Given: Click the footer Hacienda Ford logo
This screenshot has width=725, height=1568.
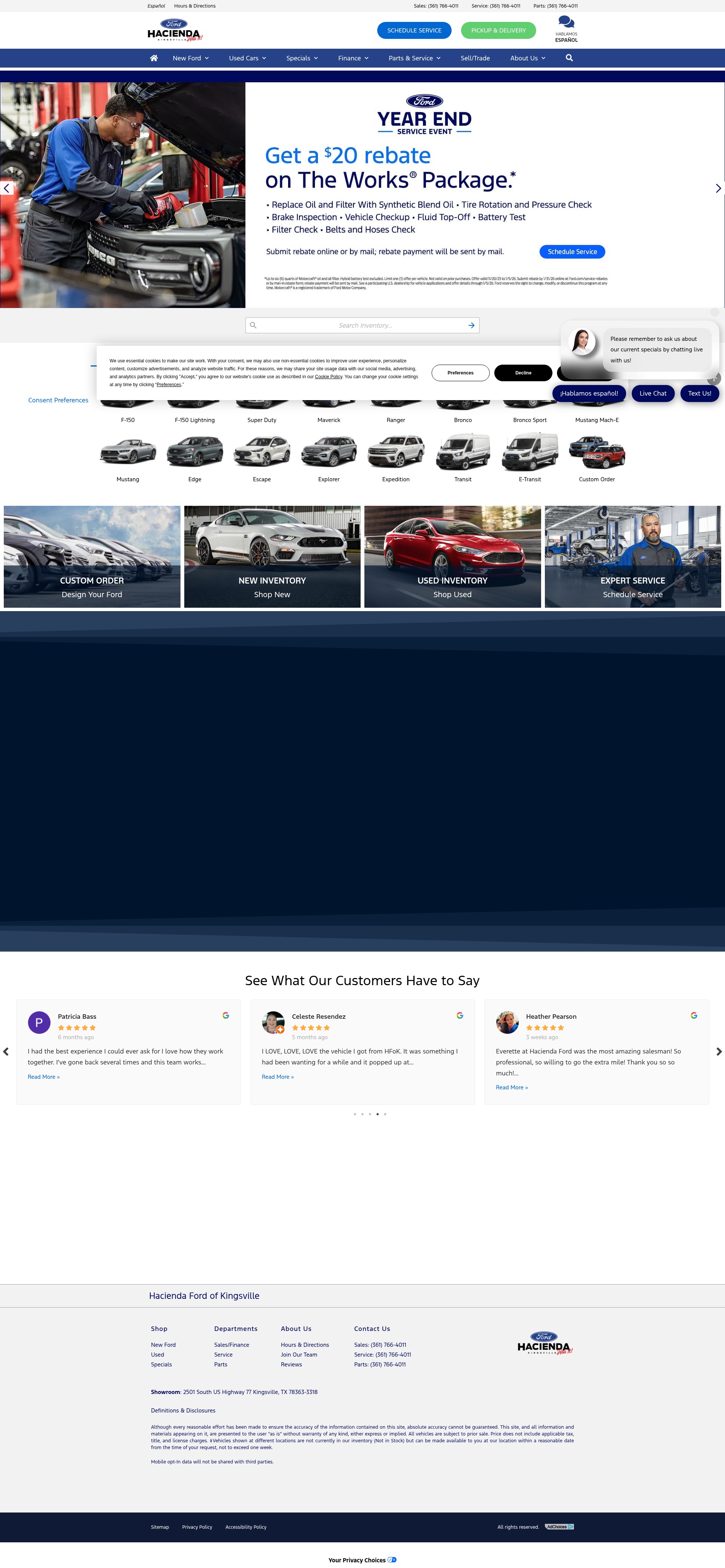Looking at the screenshot, I should coord(545,1342).
